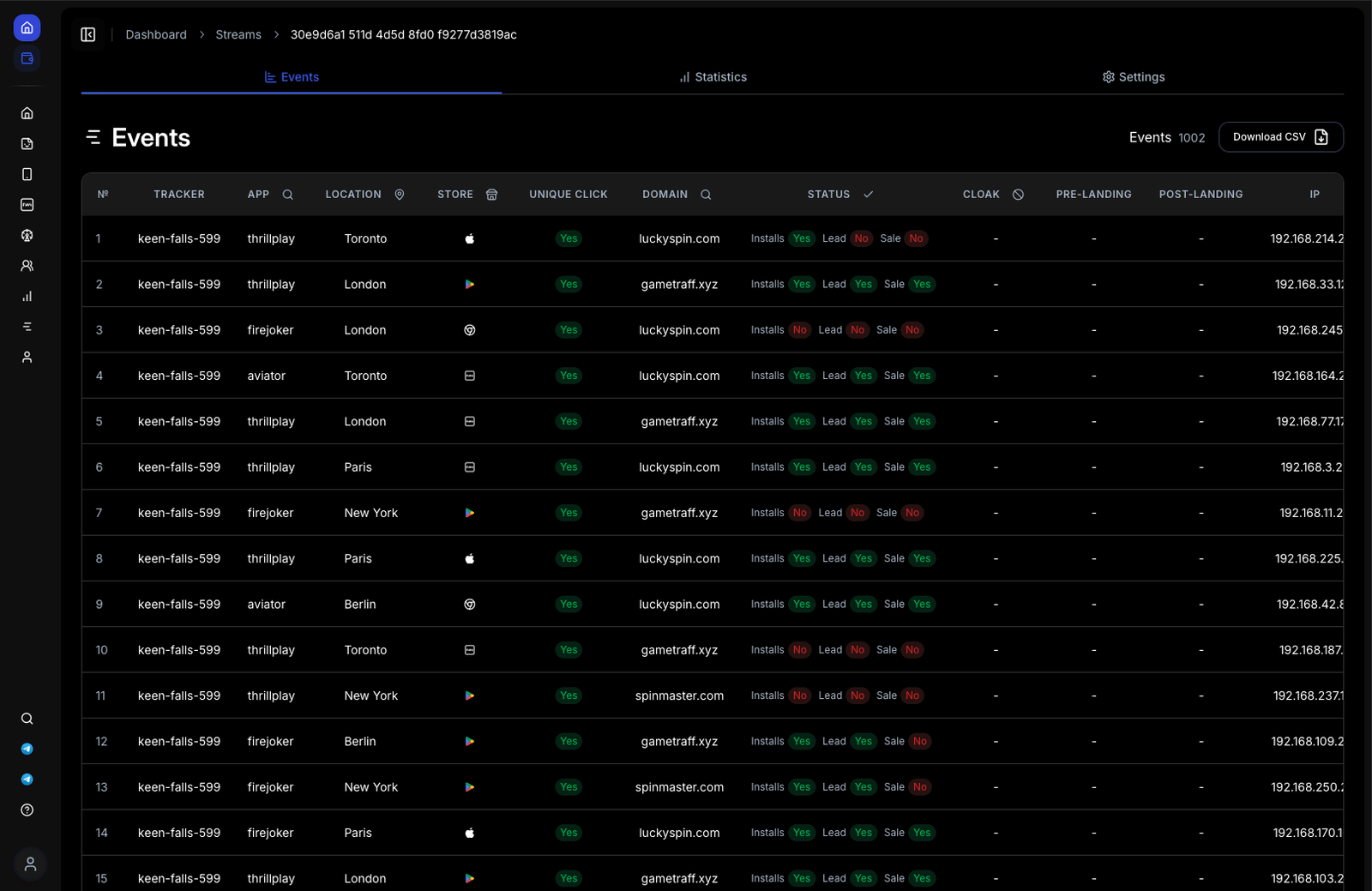The width and height of the screenshot is (1372, 891).
Task: Switch to the Statistics tab
Action: pos(713,77)
